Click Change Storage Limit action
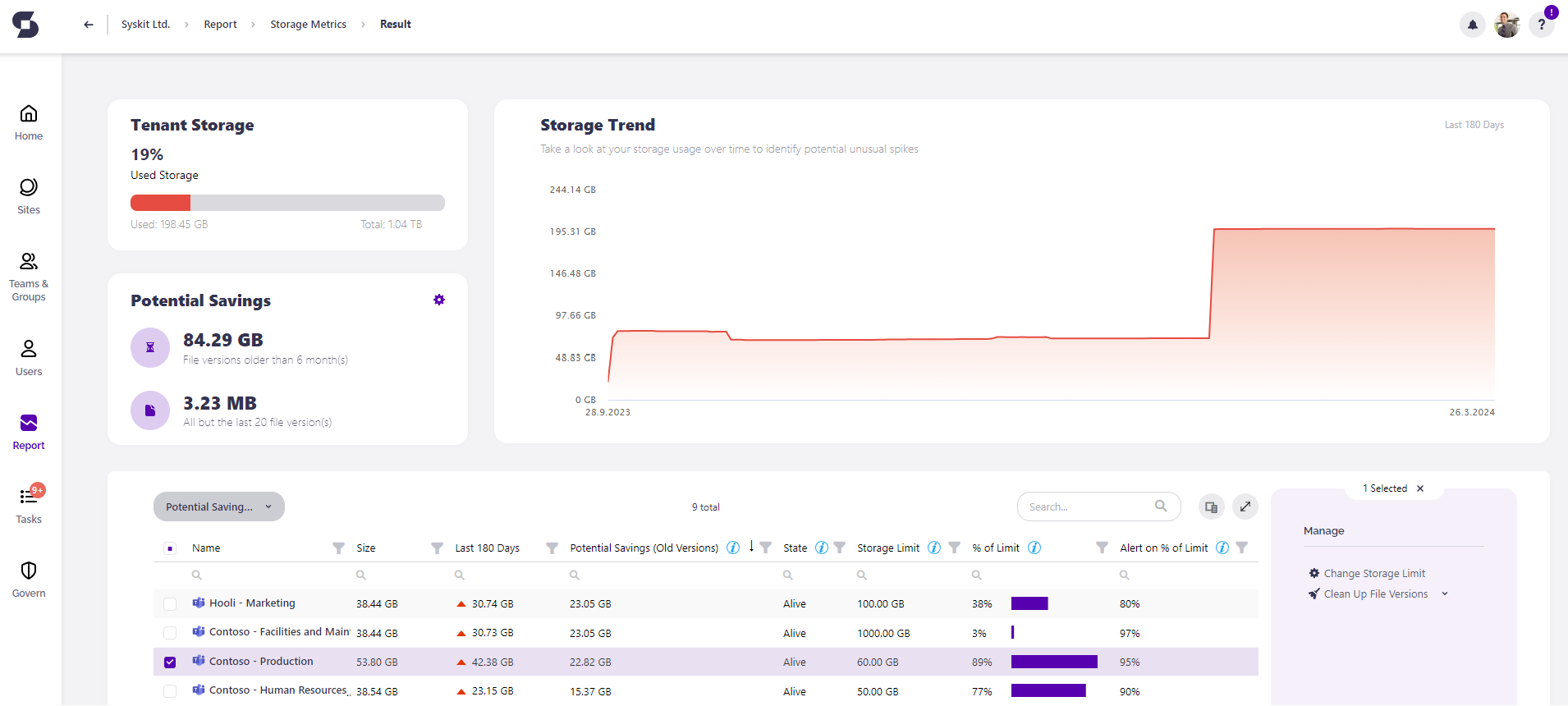Image resolution: width=1568 pixels, height=706 pixels. click(x=1367, y=573)
